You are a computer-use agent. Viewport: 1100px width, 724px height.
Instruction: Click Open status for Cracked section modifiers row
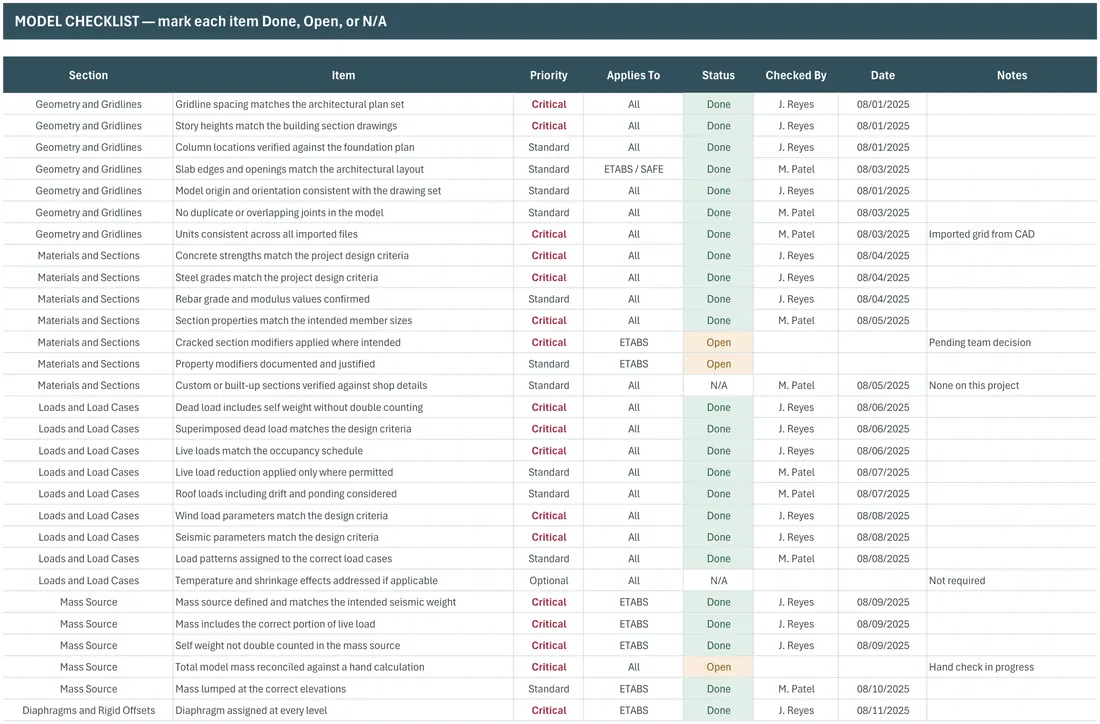click(x=718, y=342)
